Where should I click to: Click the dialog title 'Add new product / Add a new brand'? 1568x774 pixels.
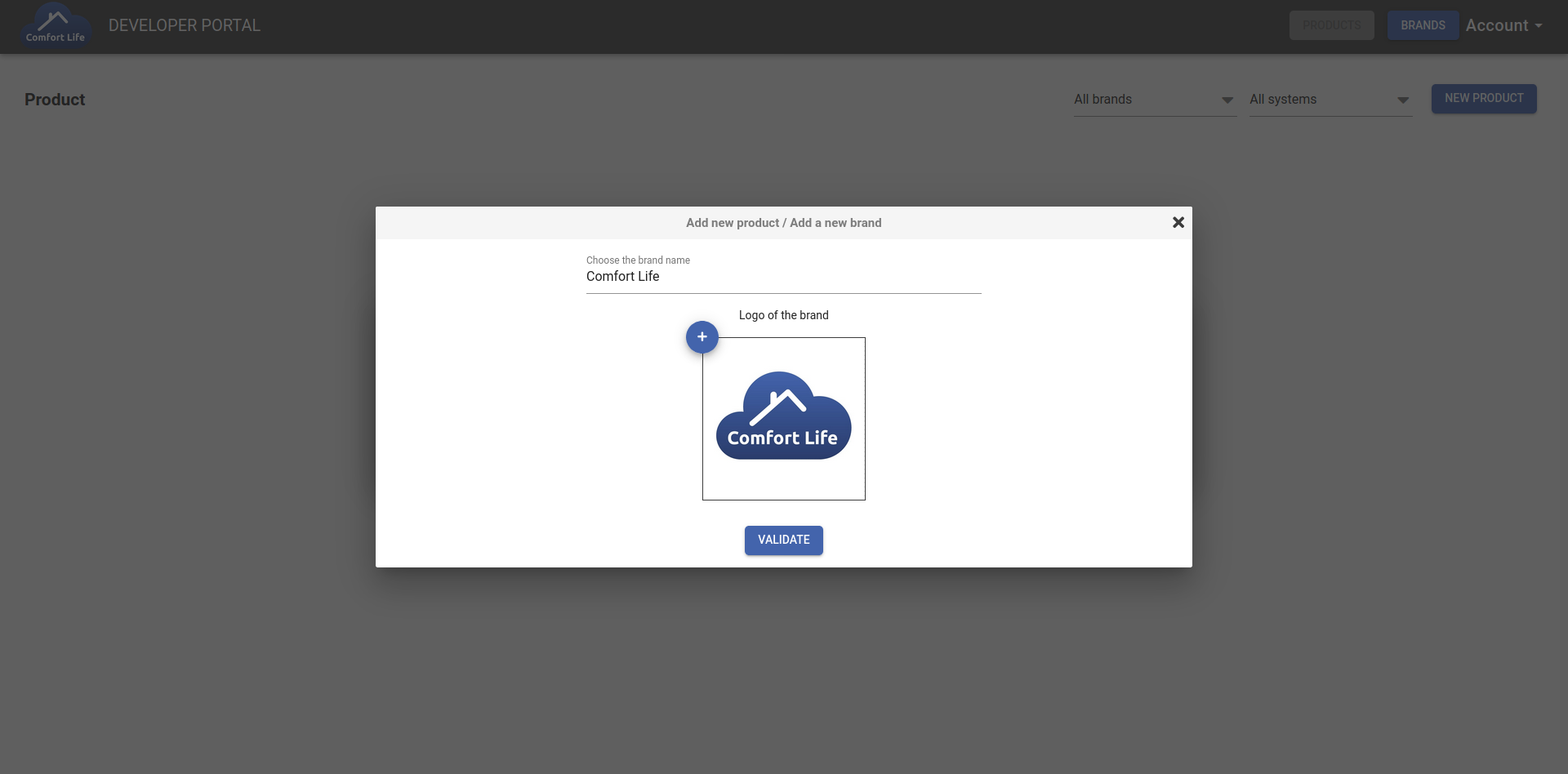click(783, 223)
